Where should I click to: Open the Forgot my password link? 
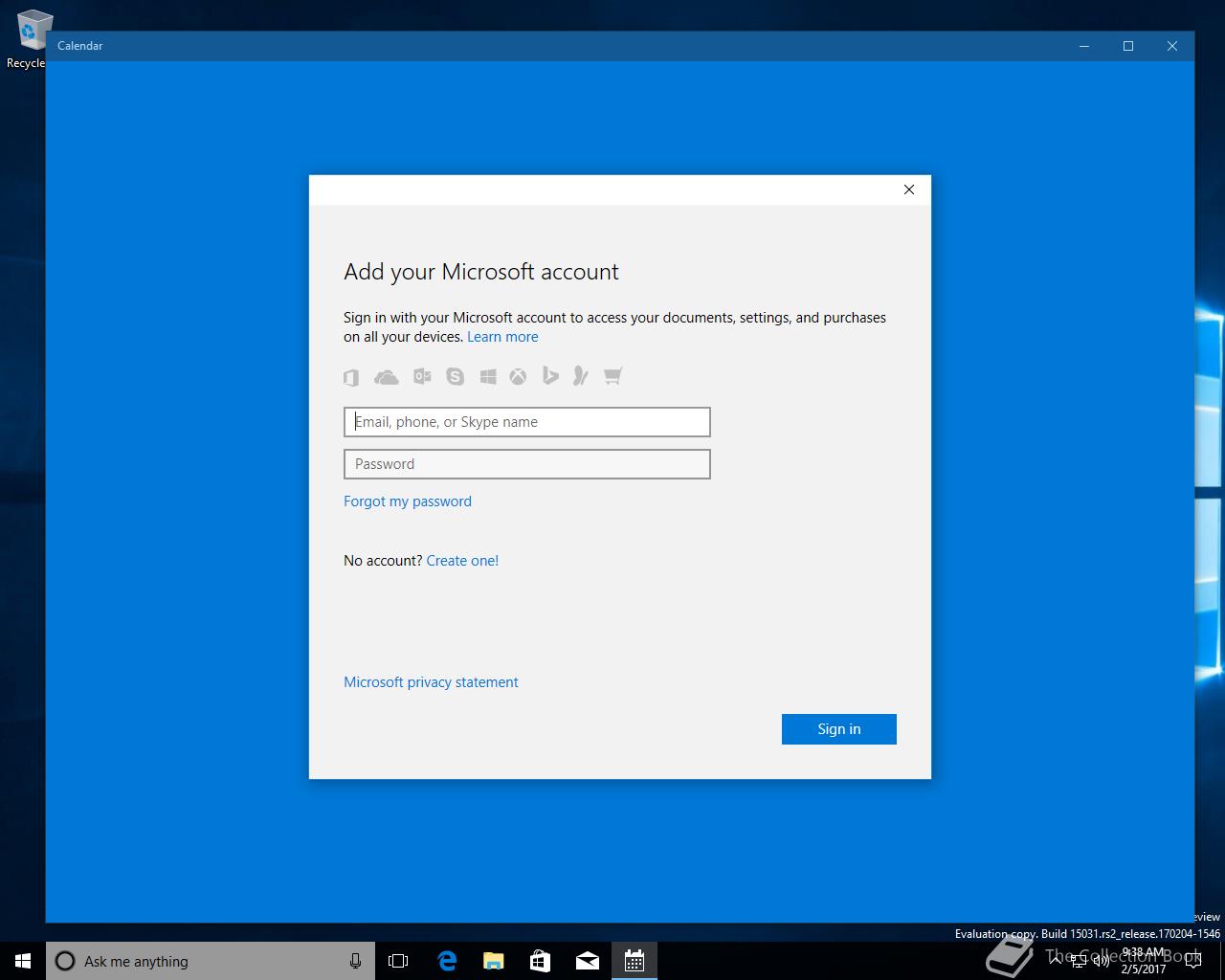[408, 501]
